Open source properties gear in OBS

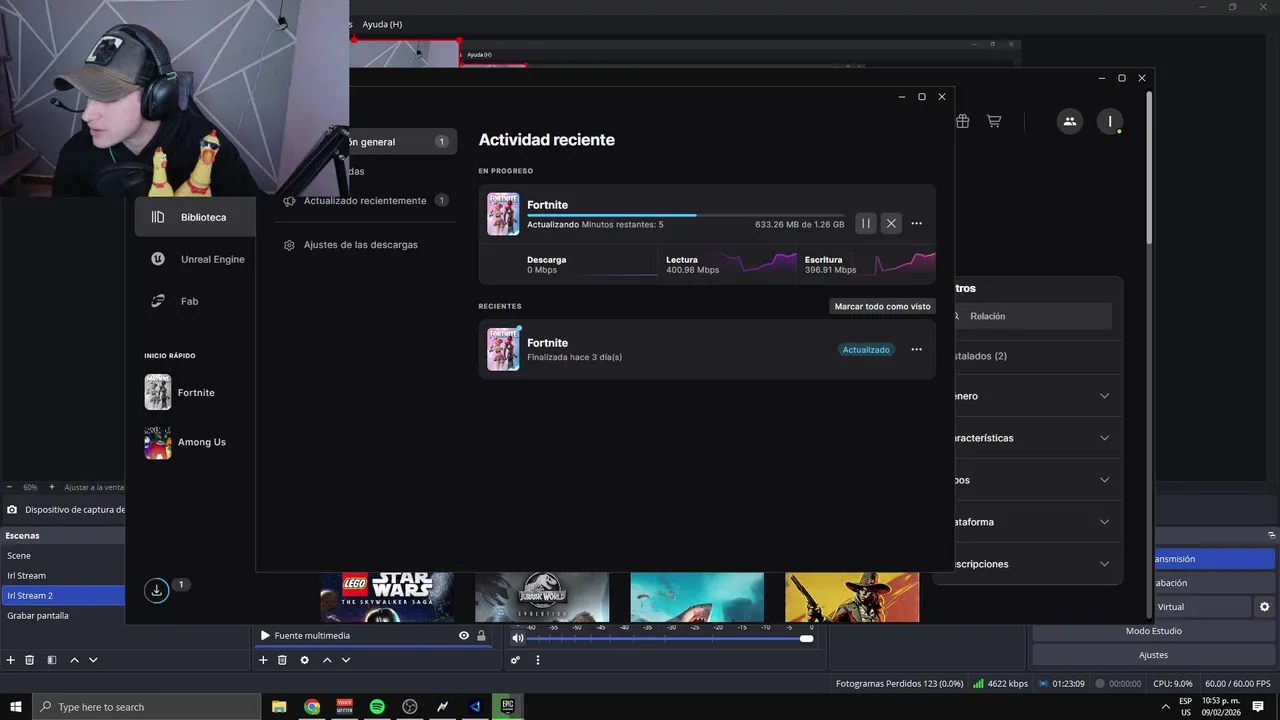(305, 660)
